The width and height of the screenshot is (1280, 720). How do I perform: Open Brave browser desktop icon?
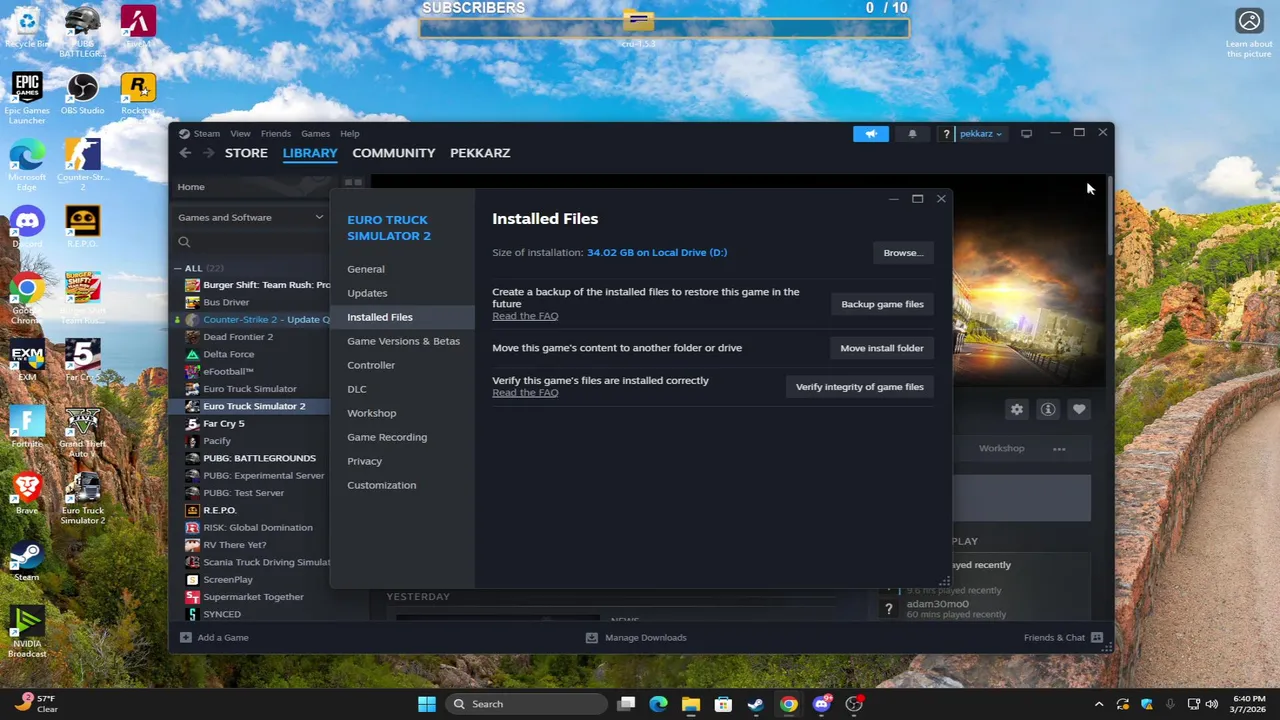[x=27, y=493]
